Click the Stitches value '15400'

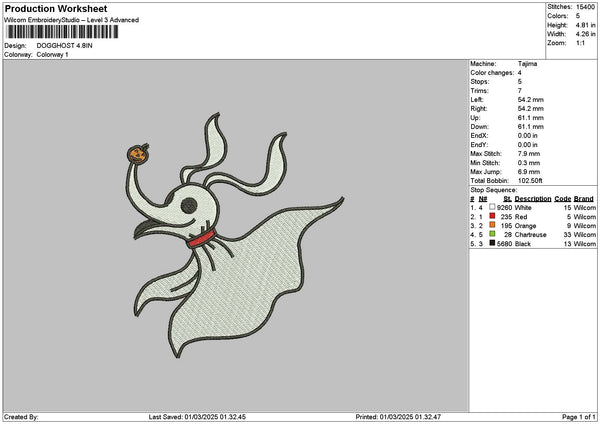[x=585, y=7]
